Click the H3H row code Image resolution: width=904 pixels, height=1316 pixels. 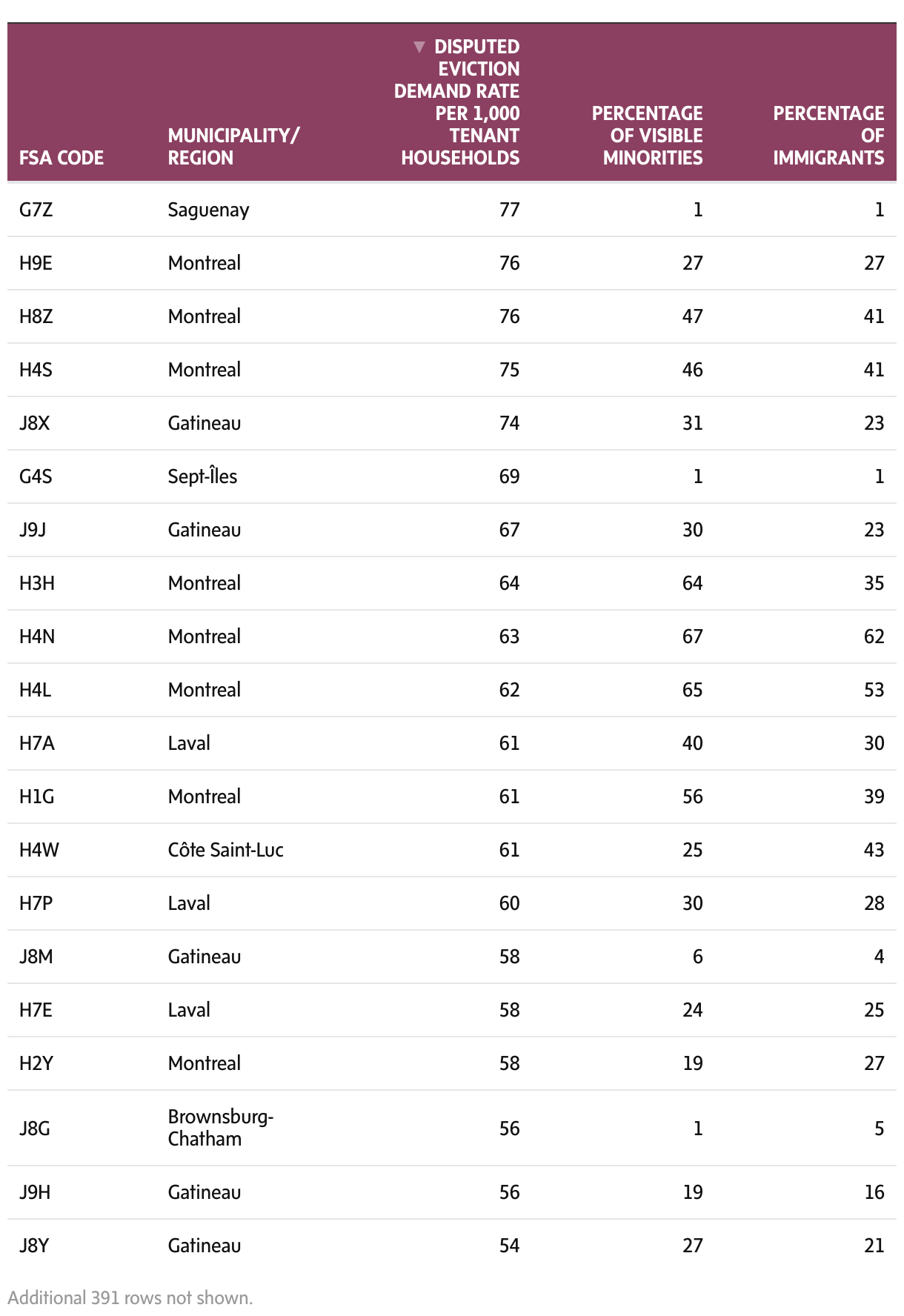click(x=37, y=583)
